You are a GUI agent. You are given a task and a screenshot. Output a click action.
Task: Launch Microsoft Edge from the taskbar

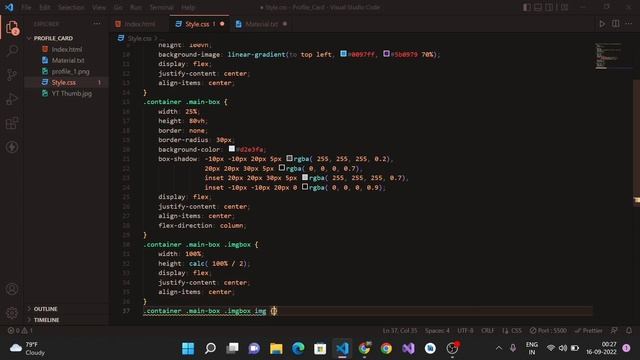[298, 348]
